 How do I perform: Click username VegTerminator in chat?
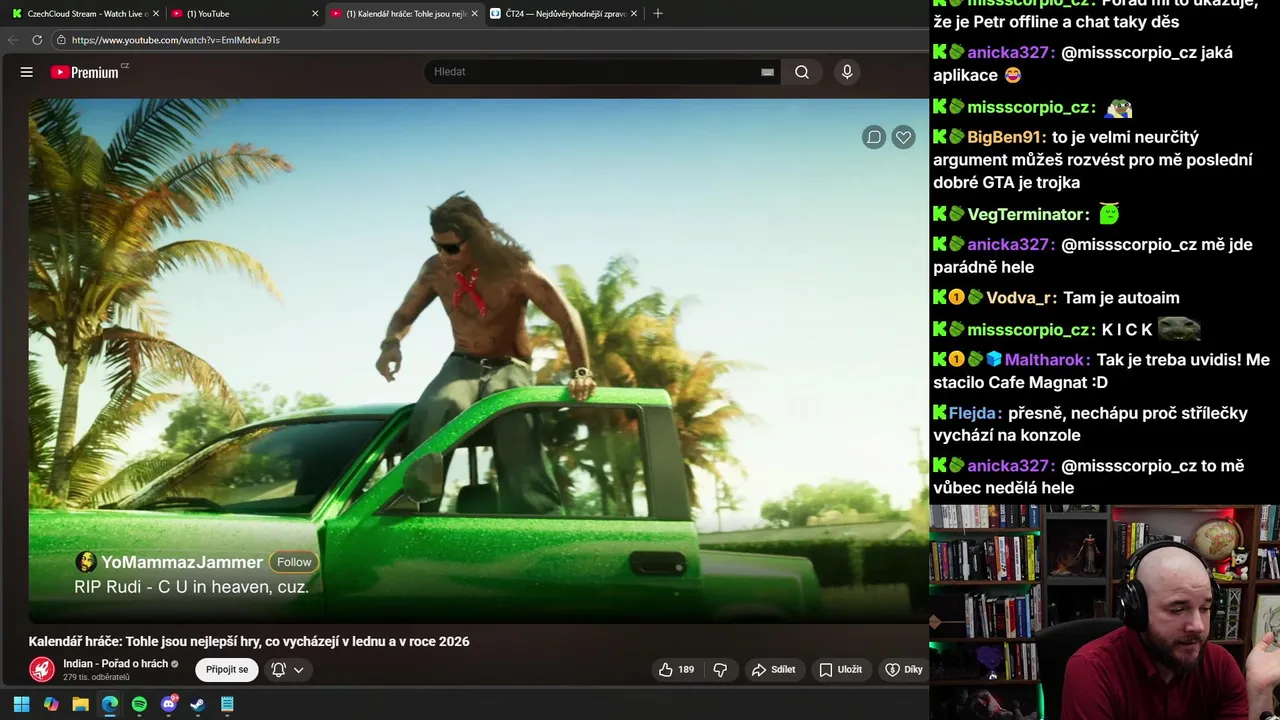tap(1027, 214)
